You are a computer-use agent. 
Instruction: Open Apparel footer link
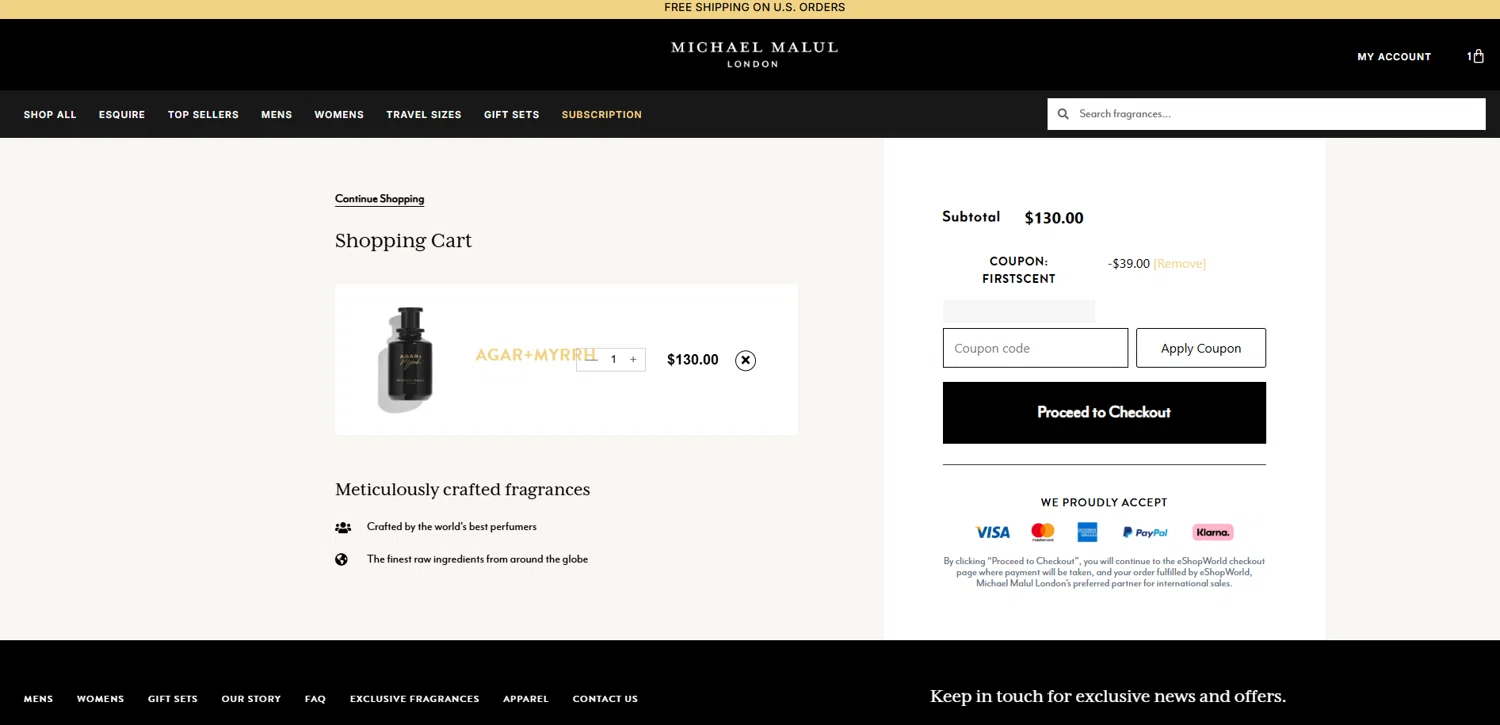[526, 699]
